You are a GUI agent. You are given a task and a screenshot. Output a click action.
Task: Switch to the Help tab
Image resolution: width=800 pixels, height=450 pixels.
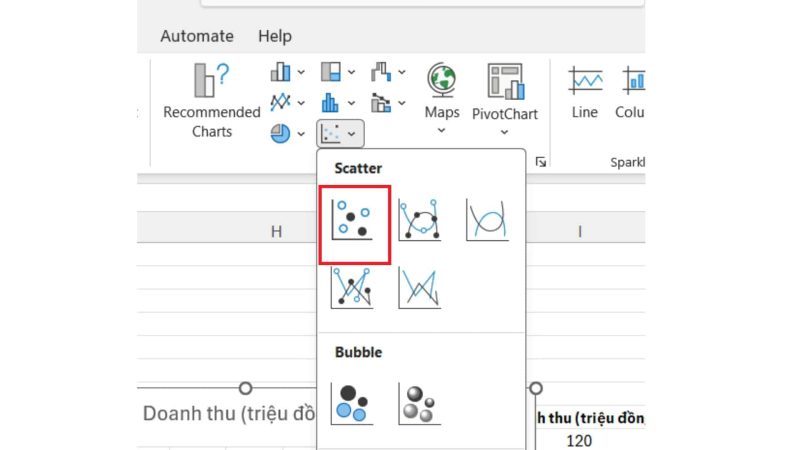click(x=275, y=36)
